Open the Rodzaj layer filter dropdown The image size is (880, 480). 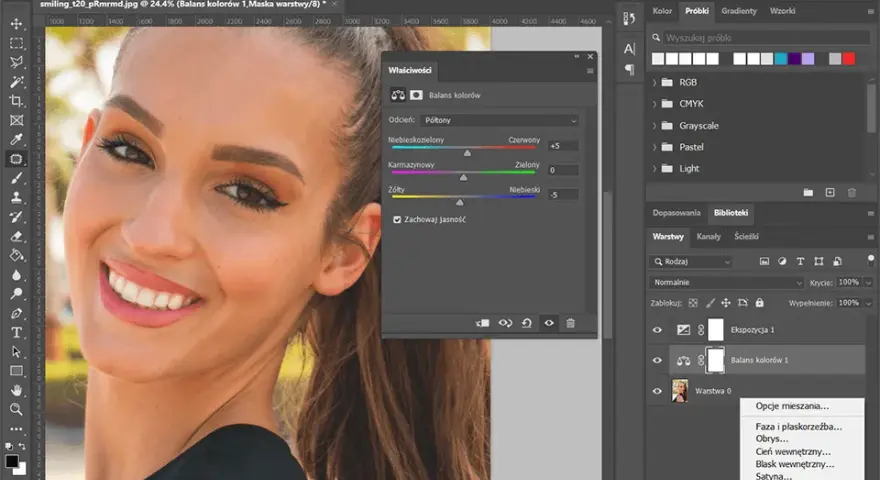click(692, 262)
